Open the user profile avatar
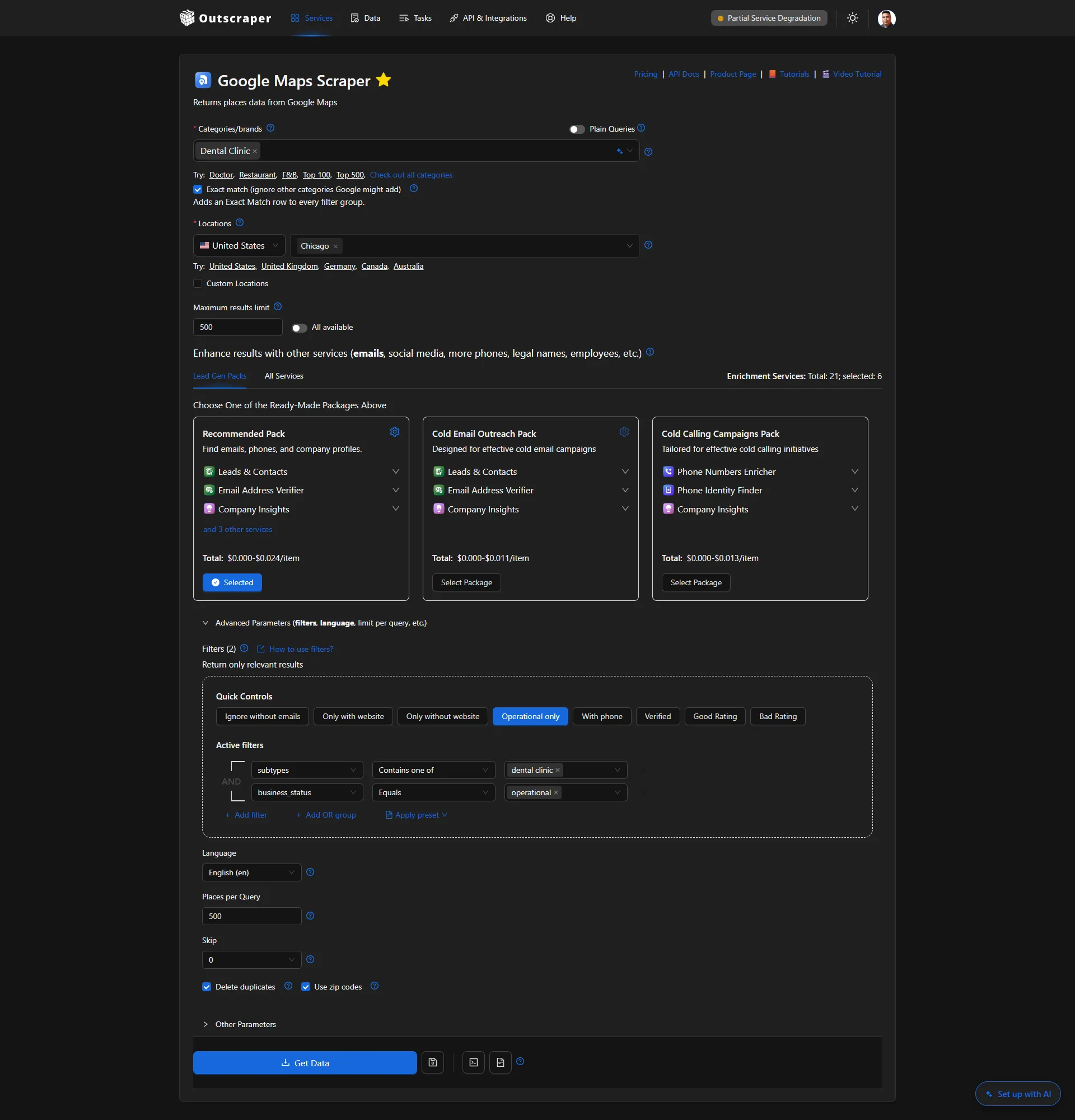The width and height of the screenshot is (1075, 1120). (886, 18)
